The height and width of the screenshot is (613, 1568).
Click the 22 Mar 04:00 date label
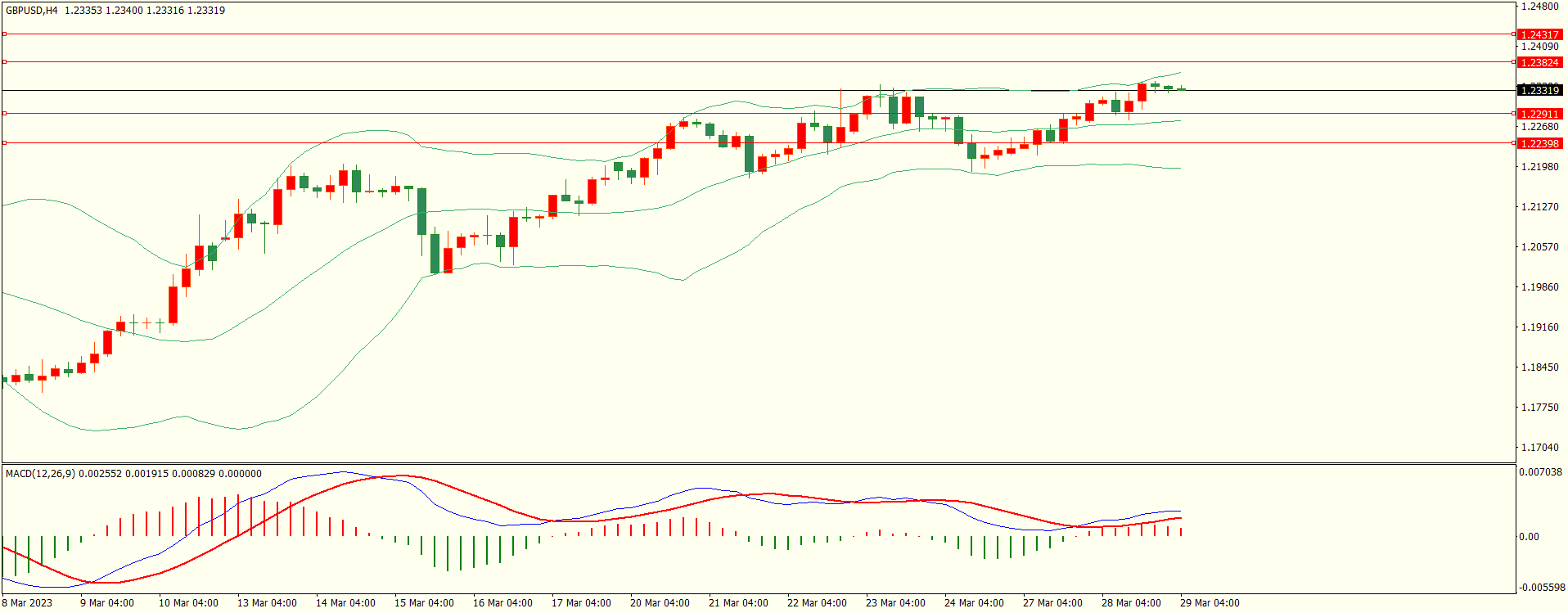[817, 603]
